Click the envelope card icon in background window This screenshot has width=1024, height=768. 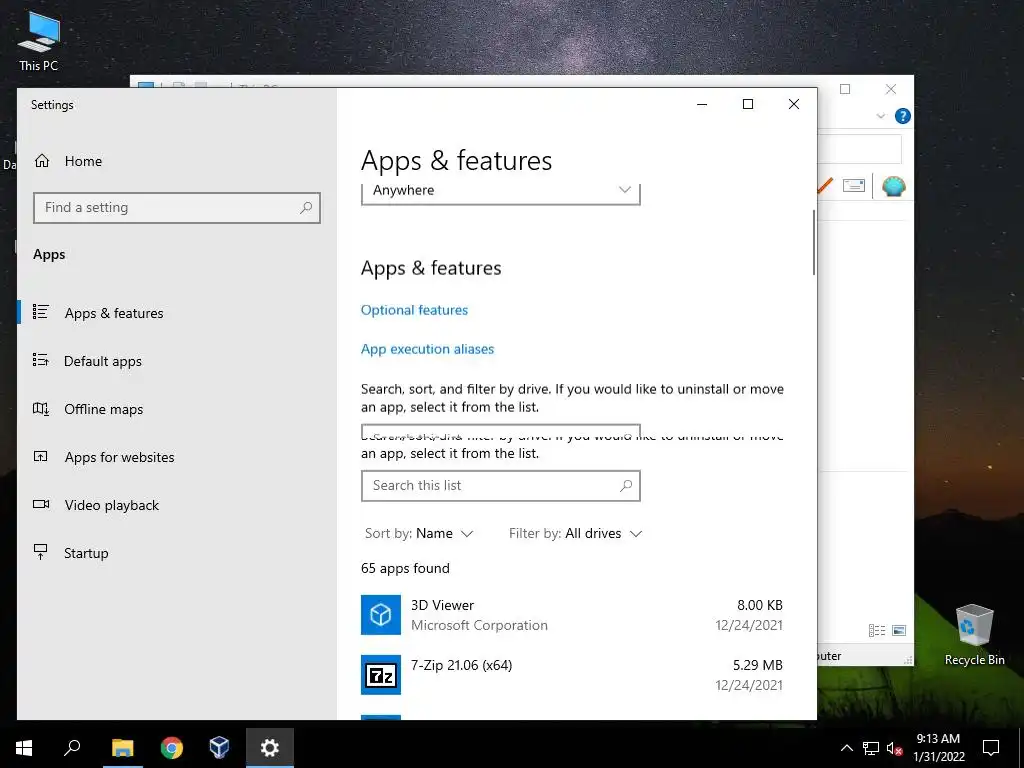pyautogui.click(x=854, y=186)
